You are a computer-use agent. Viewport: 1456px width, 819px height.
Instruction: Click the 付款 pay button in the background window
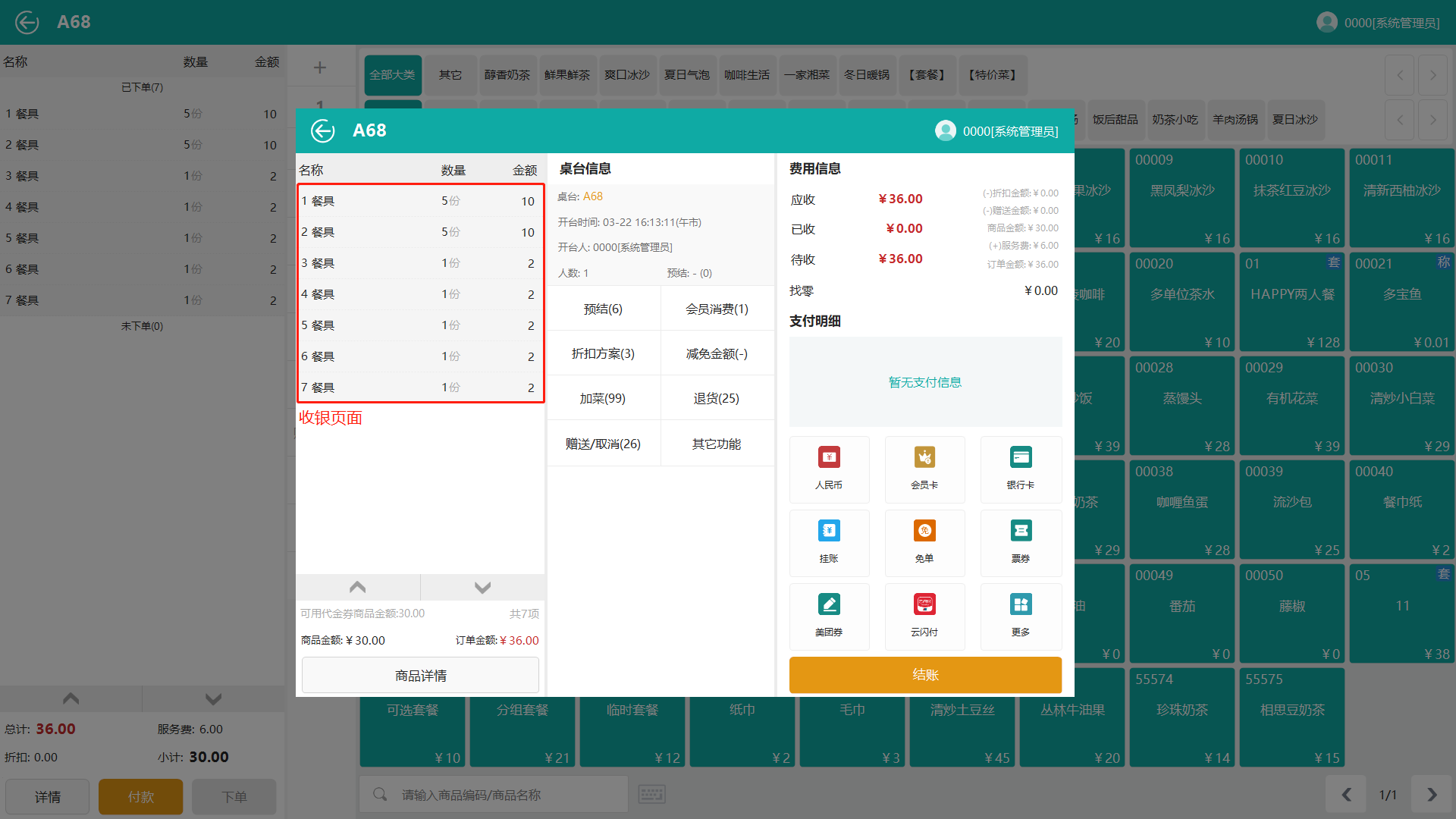tap(141, 796)
